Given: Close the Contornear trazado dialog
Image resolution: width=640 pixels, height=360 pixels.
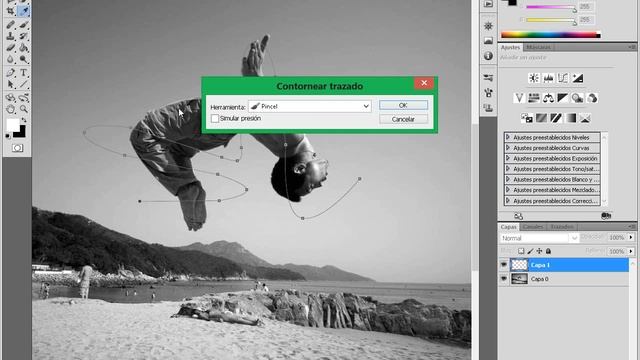Looking at the screenshot, I should tap(424, 83).
